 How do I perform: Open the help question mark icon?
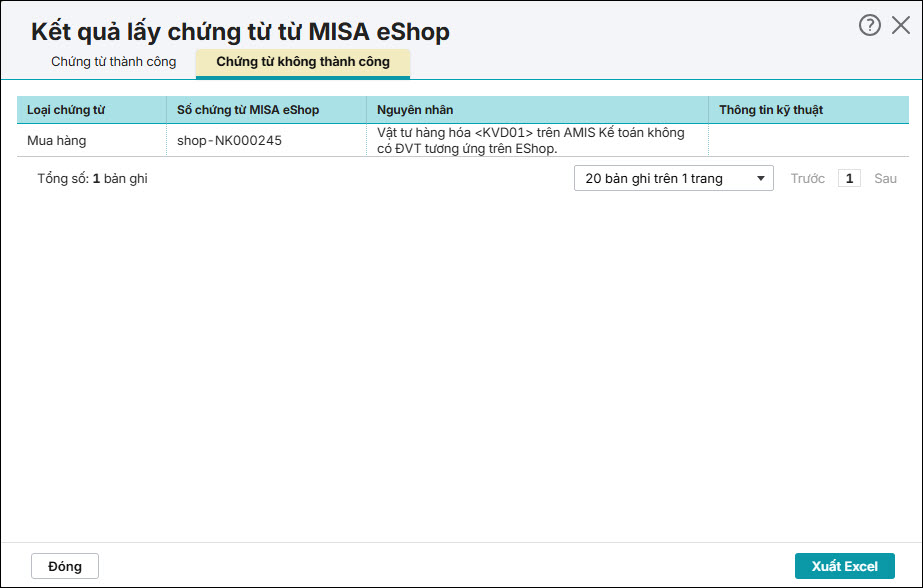pos(869,26)
